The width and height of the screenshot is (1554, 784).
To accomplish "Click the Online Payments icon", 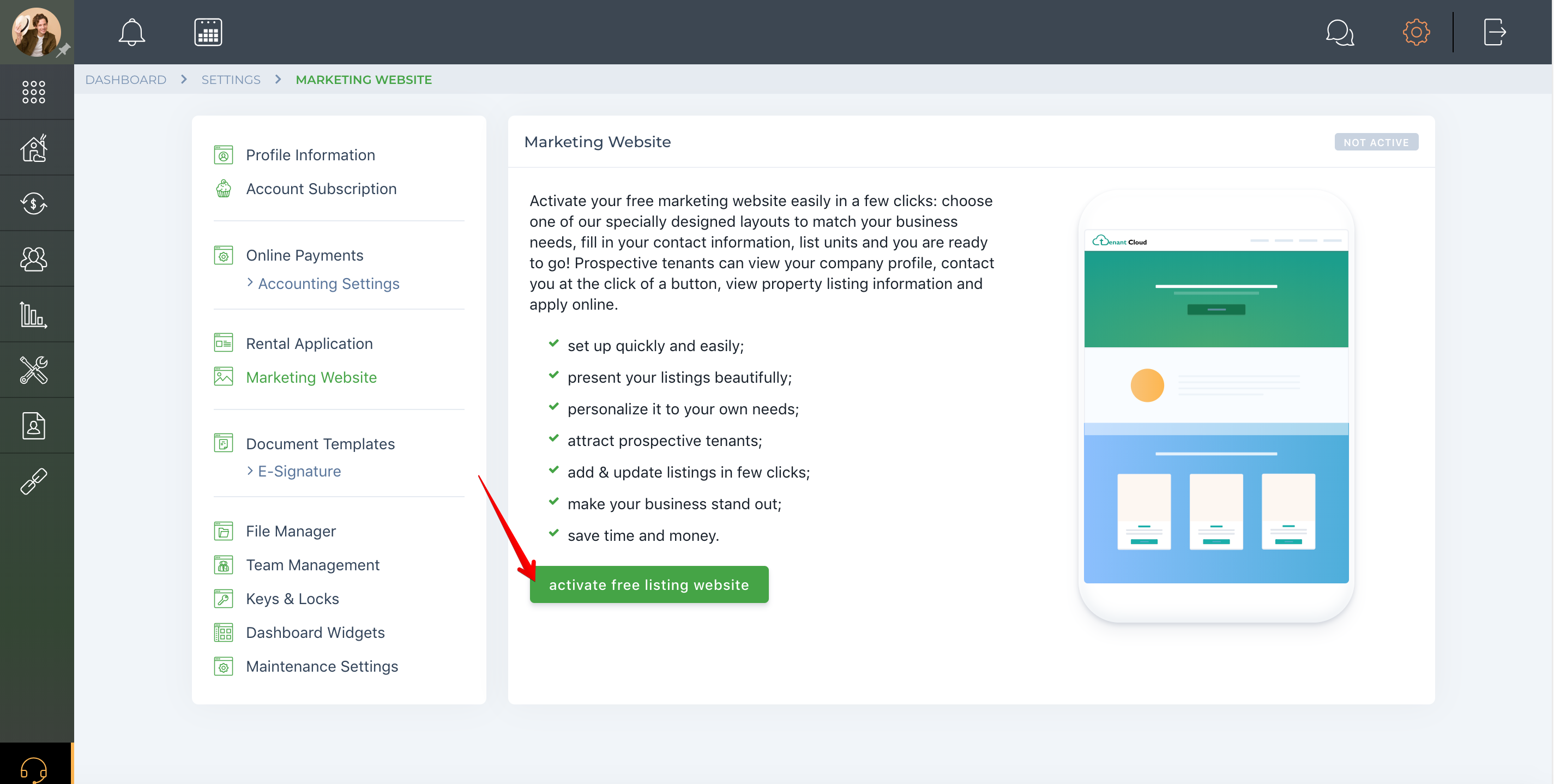I will [223, 255].
